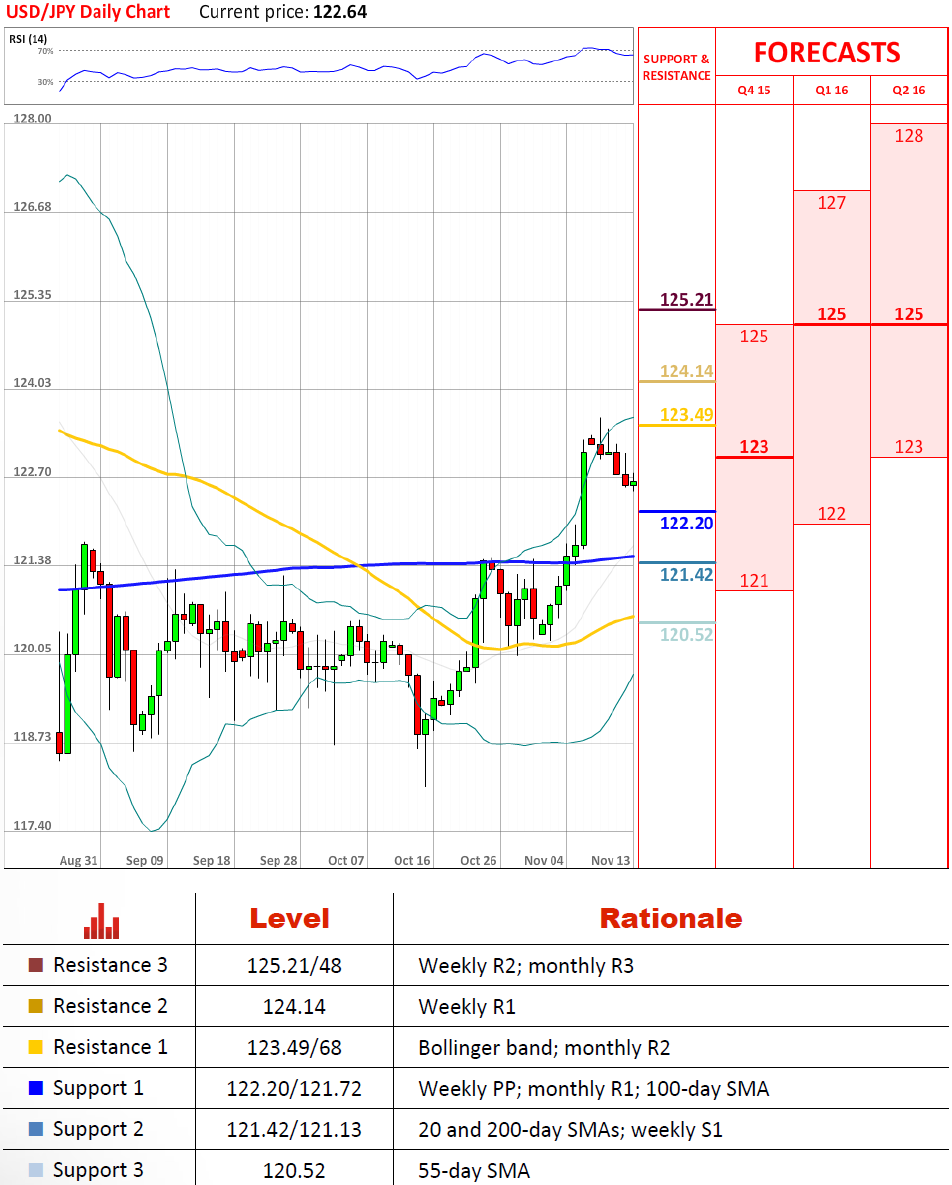Click the Resistance 3 maroon color swatch
This screenshot has width=952, height=1185.
(36, 966)
